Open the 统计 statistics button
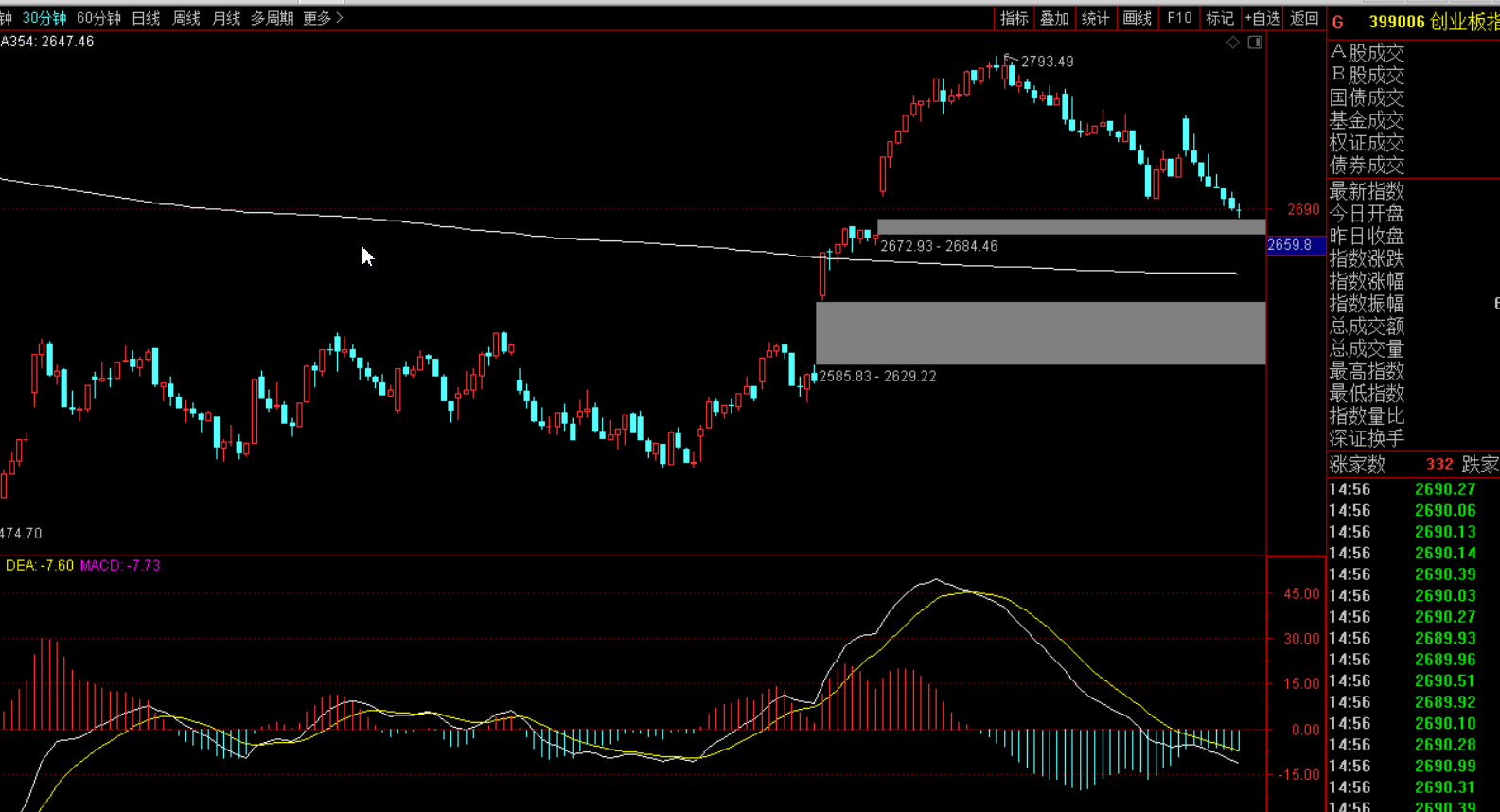The image size is (1500, 812). point(1095,18)
